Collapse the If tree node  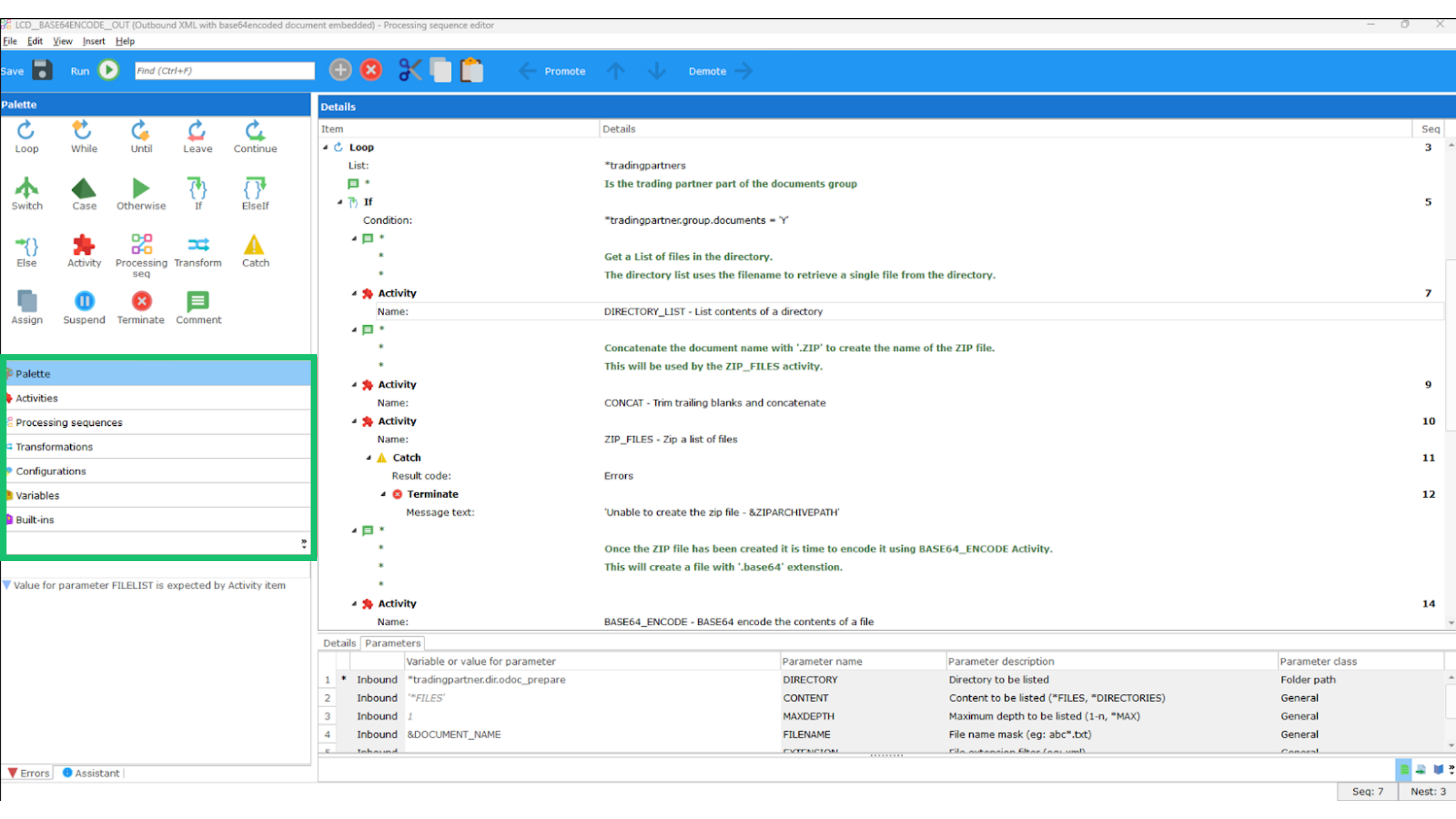point(340,202)
